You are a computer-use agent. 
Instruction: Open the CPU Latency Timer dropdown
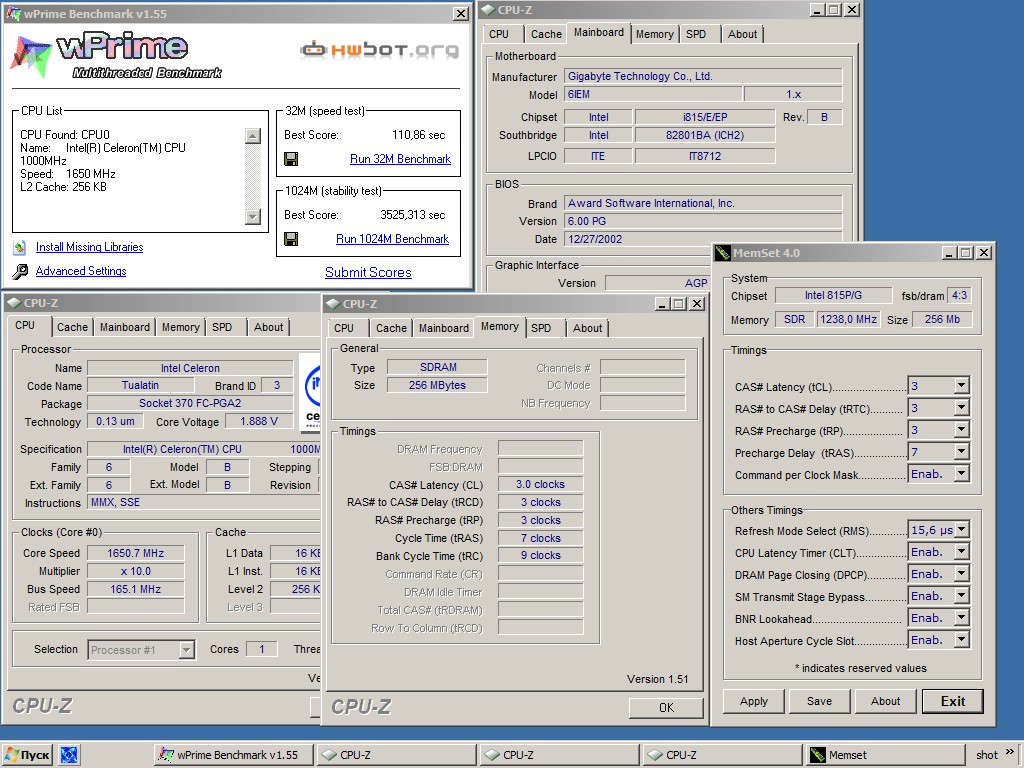tap(961, 552)
